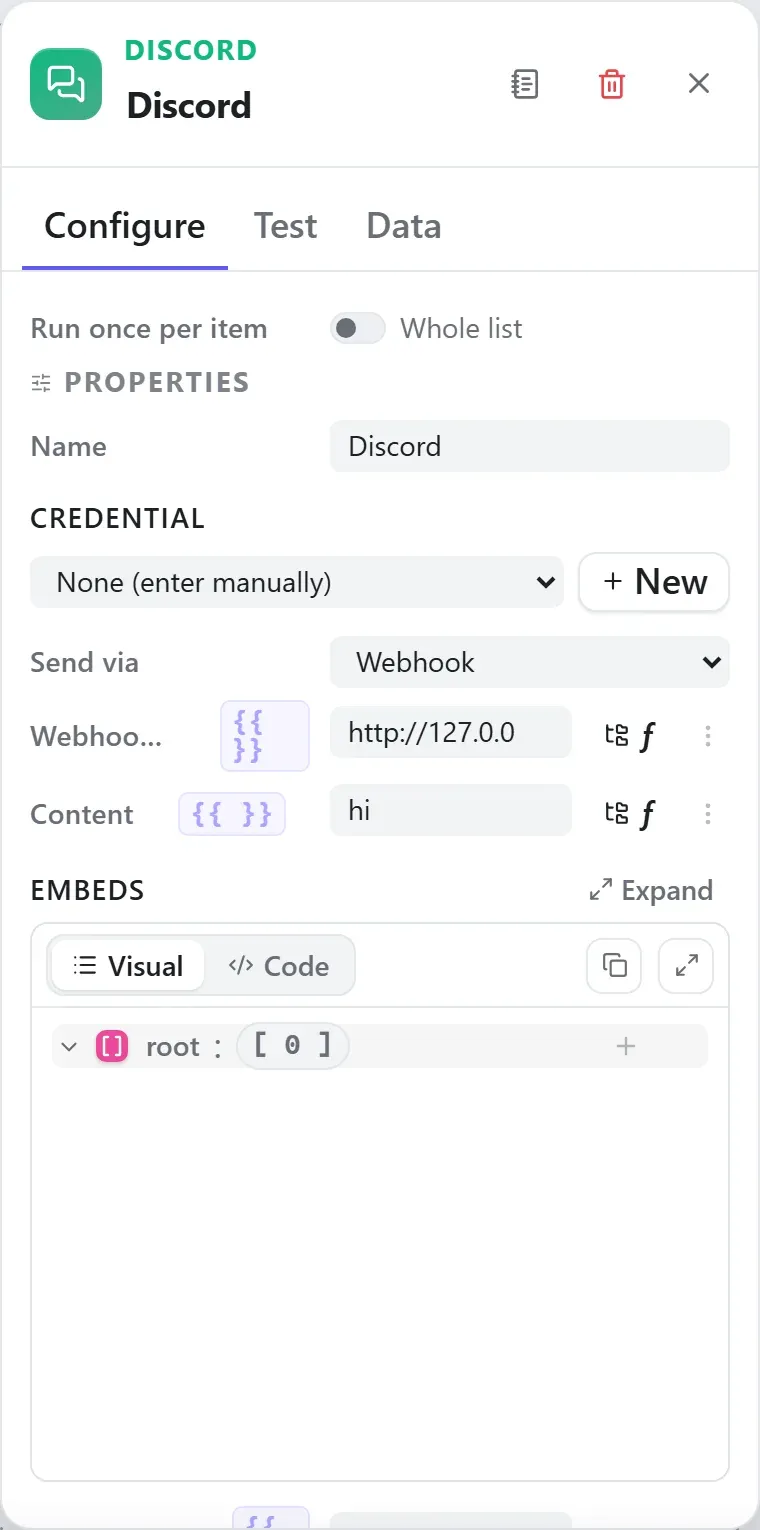Open variable picker icon for Content
This screenshot has width=760, height=1530.
617,814
